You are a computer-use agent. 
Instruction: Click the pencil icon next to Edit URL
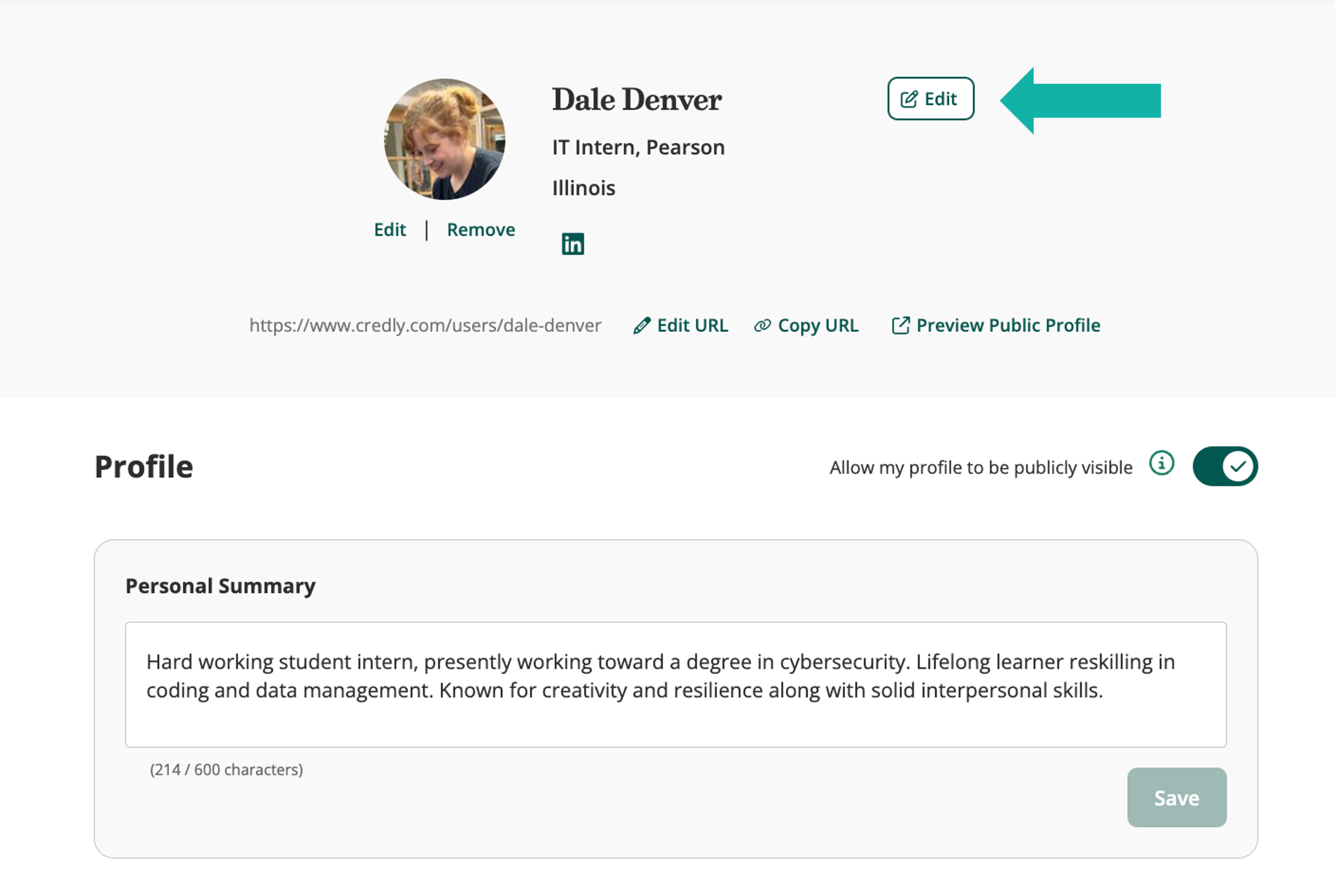click(x=641, y=326)
